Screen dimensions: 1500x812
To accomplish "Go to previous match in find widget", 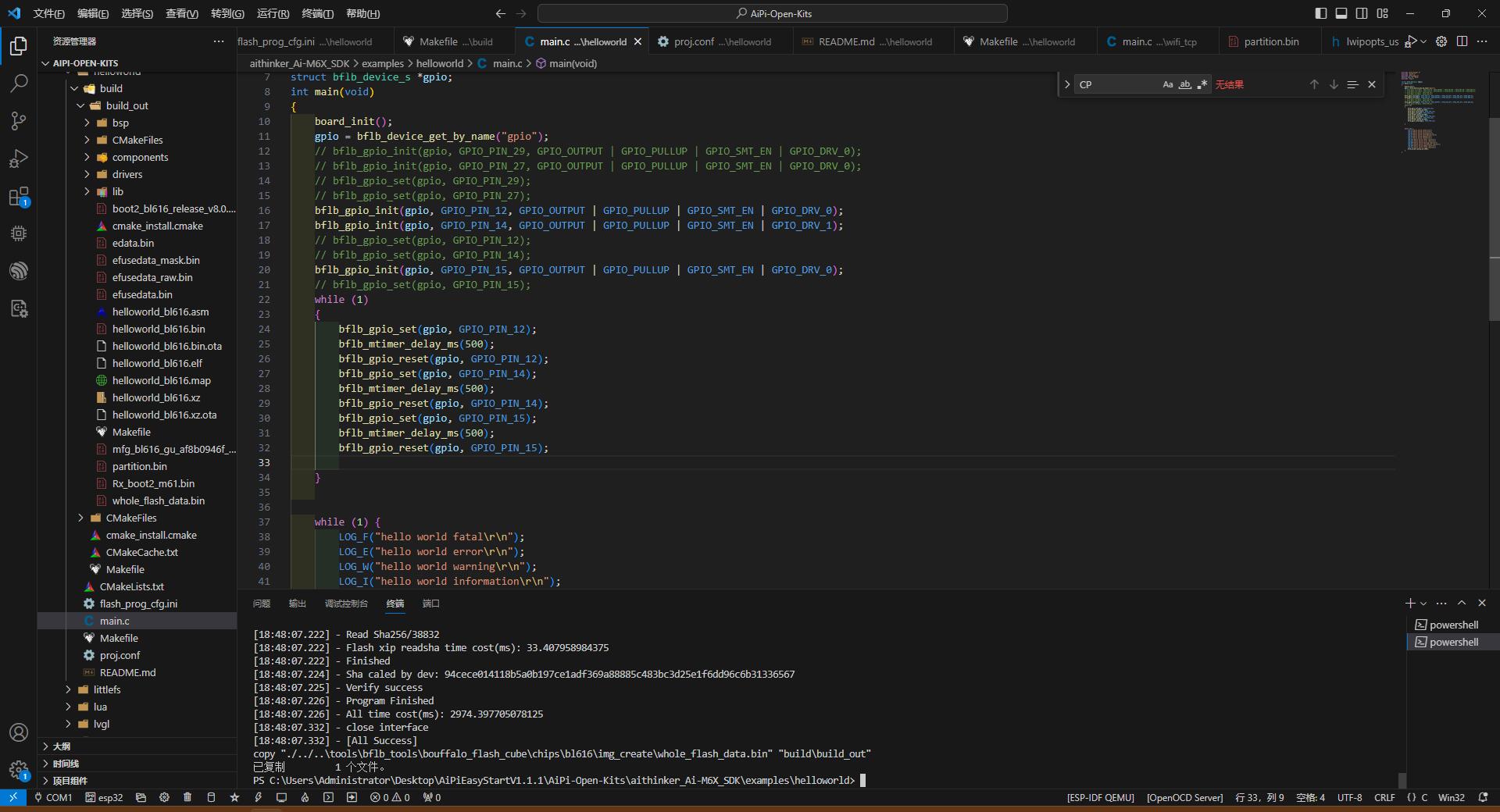I will pos(1314,84).
